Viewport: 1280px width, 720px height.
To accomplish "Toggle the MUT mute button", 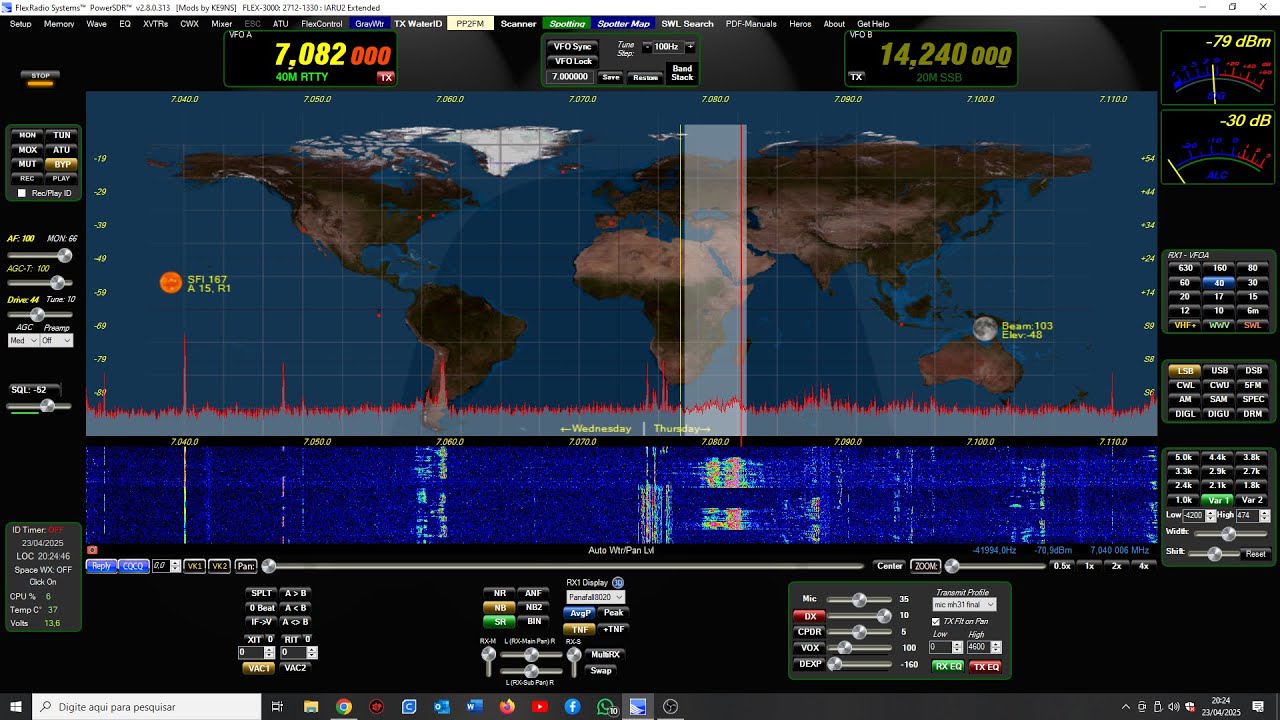I will click(28, 164).
